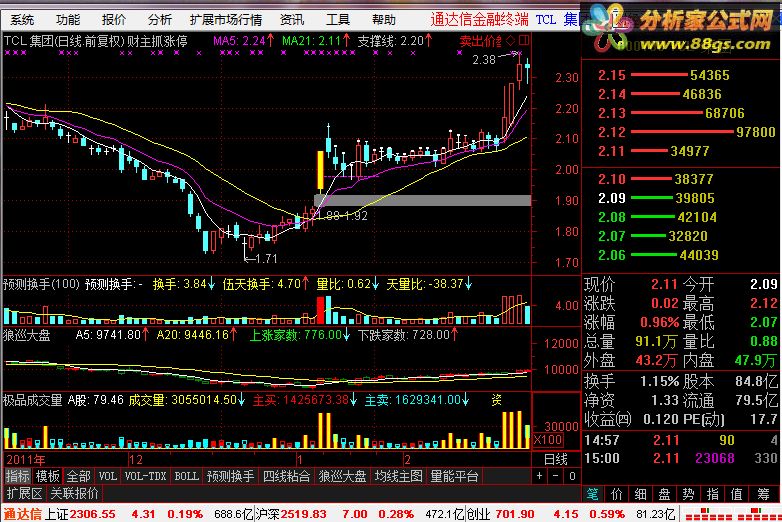Click the 1.71 low price marker
Viewport: 782px width, 522px height.
[x=266, y=259]
